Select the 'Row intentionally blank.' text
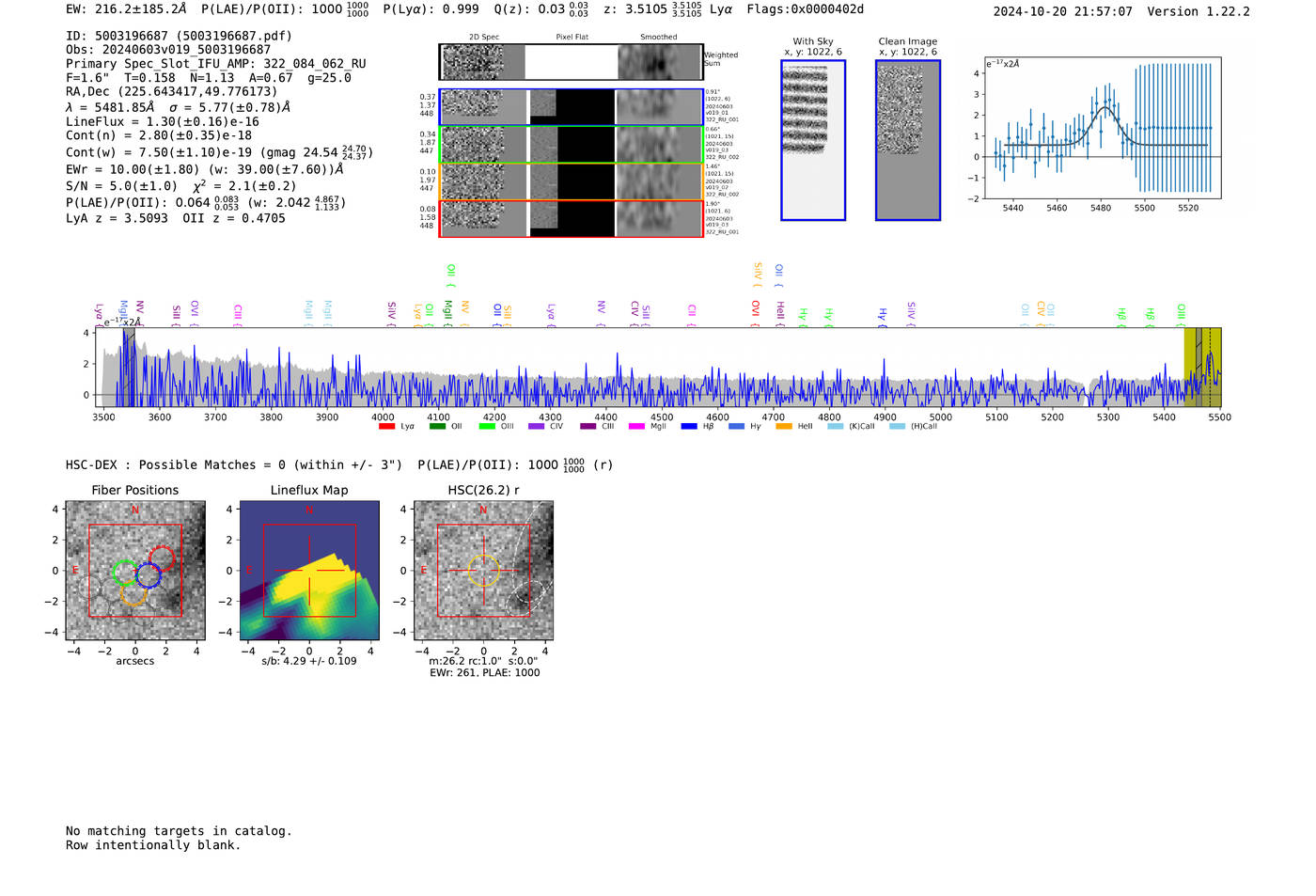The image size is (1316, 896). tap(153, 845)
